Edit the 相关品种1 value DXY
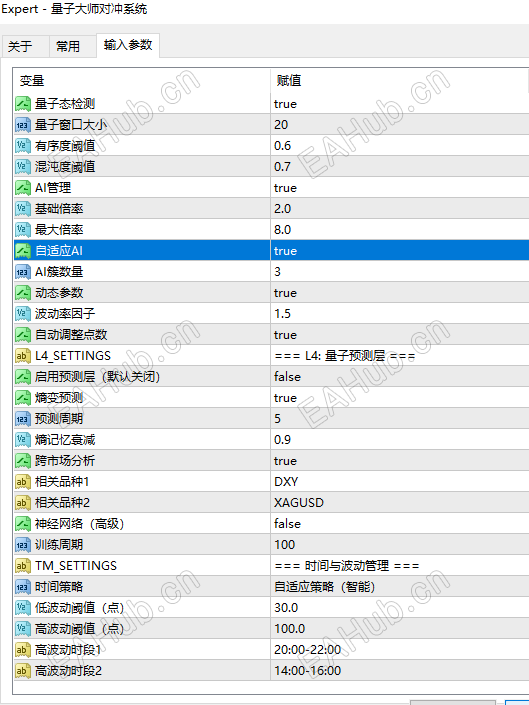The image size is (529, 705). click(x=400, y=482)
